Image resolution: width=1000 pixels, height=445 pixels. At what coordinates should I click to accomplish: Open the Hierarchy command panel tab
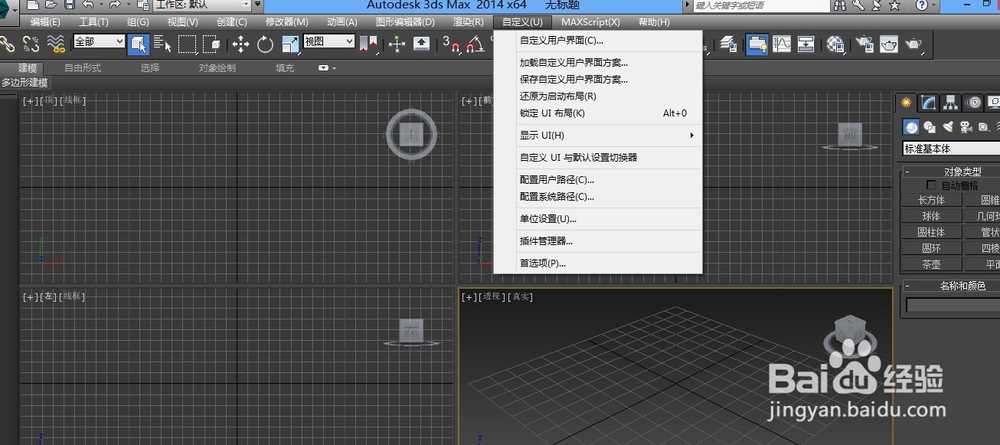pyautogui.click(x=951, y=102)
